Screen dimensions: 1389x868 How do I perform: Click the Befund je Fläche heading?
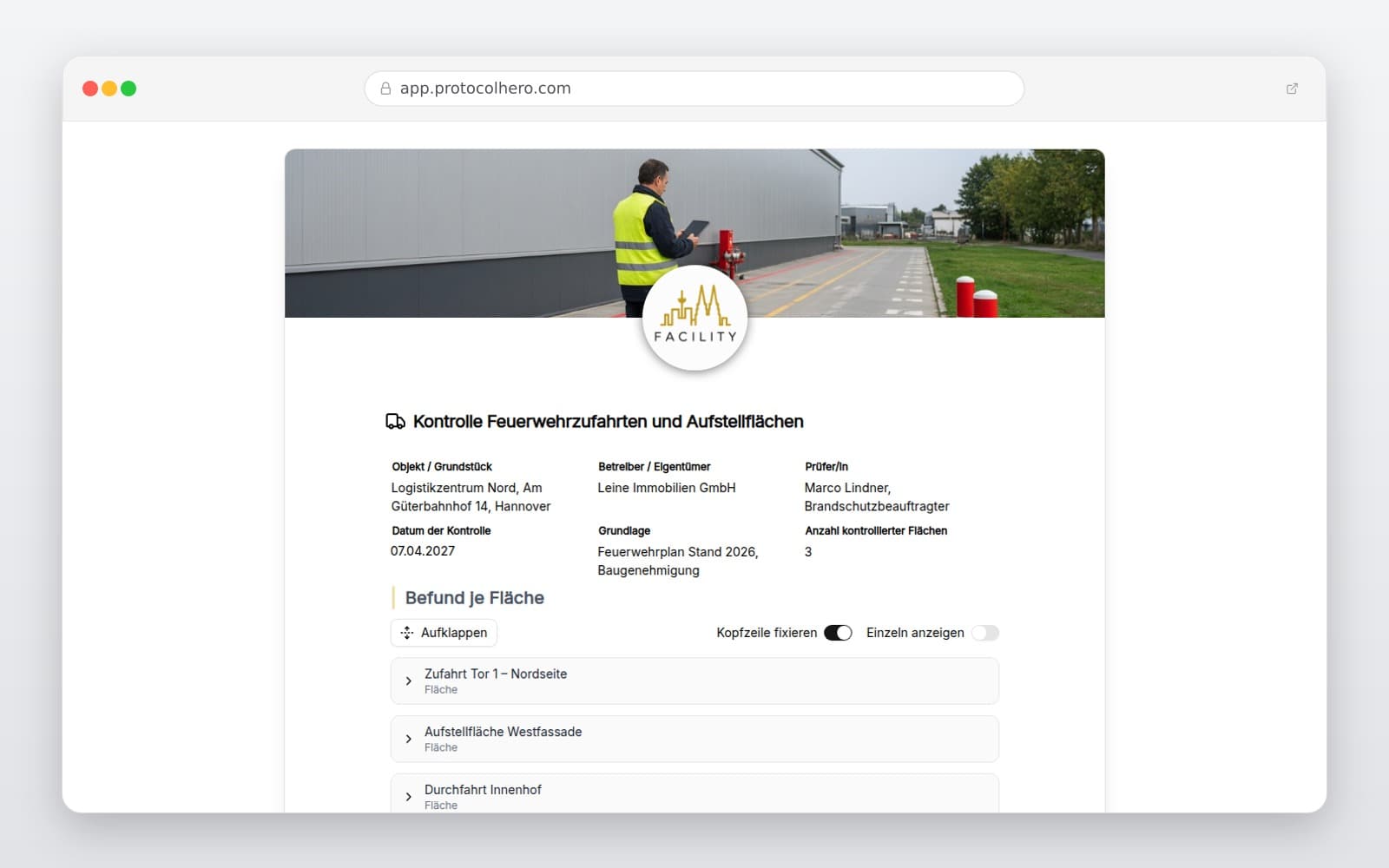coord(475,598)
